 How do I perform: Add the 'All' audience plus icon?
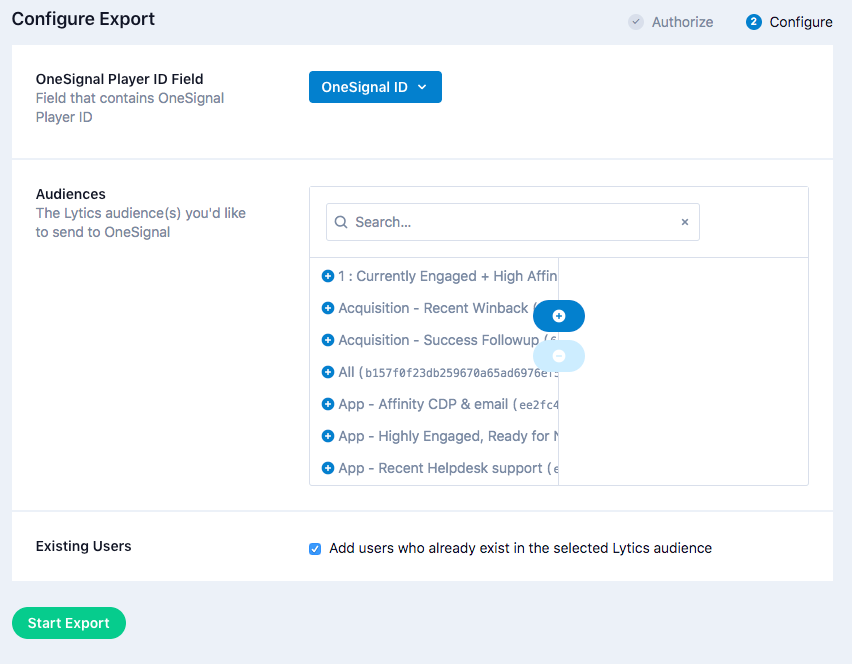pos(328,372)
